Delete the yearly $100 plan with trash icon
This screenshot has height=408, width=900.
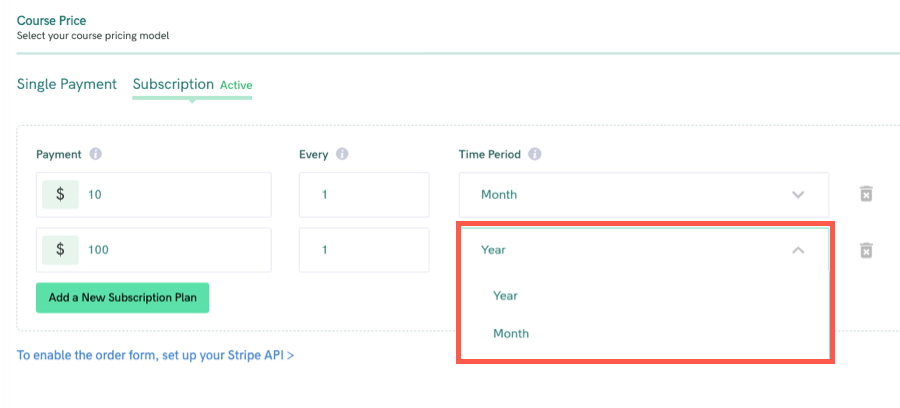tap(866, 250)
